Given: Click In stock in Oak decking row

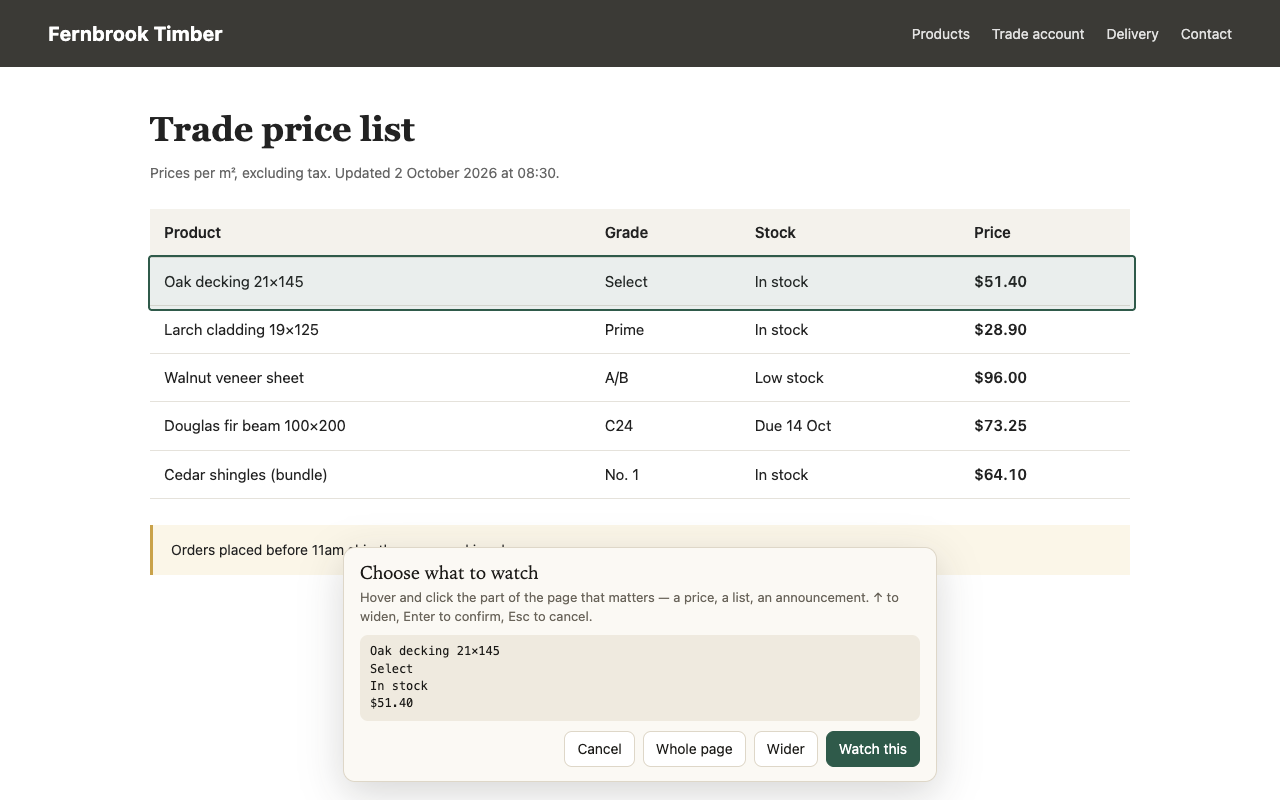Looking at the screenshot, I should click(850, 282).
